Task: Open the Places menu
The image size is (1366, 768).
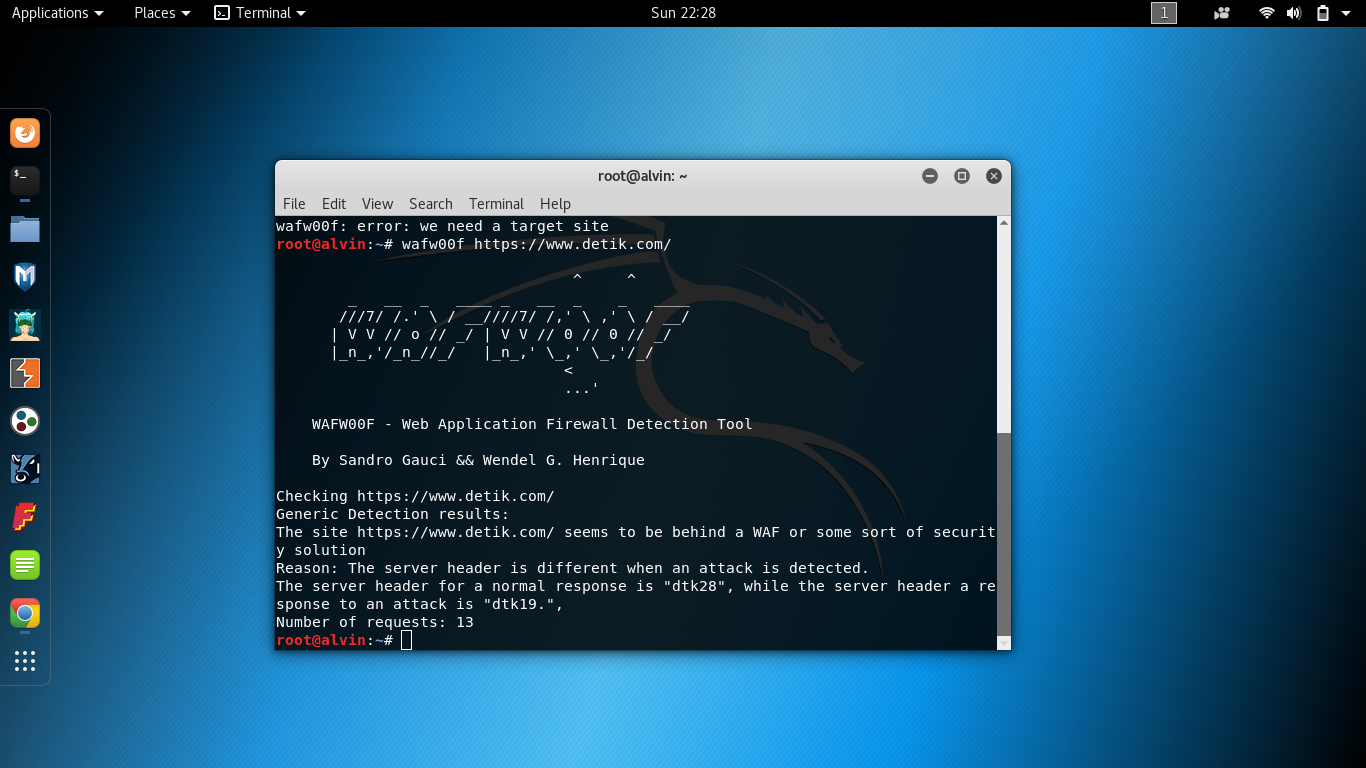Action: pyautogui.click(x=162, y=13)
